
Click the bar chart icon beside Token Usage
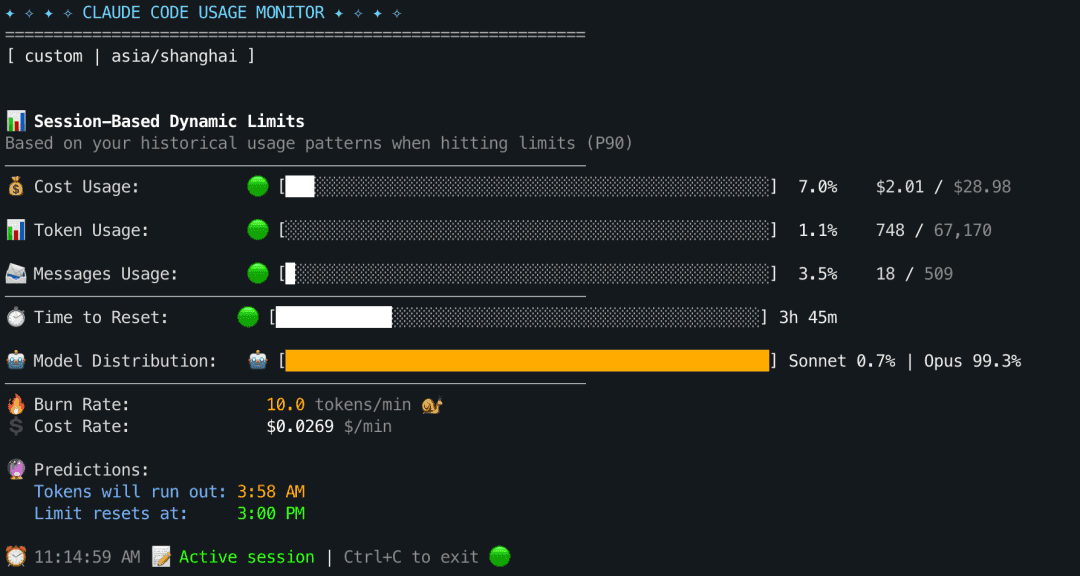[16, 230]
